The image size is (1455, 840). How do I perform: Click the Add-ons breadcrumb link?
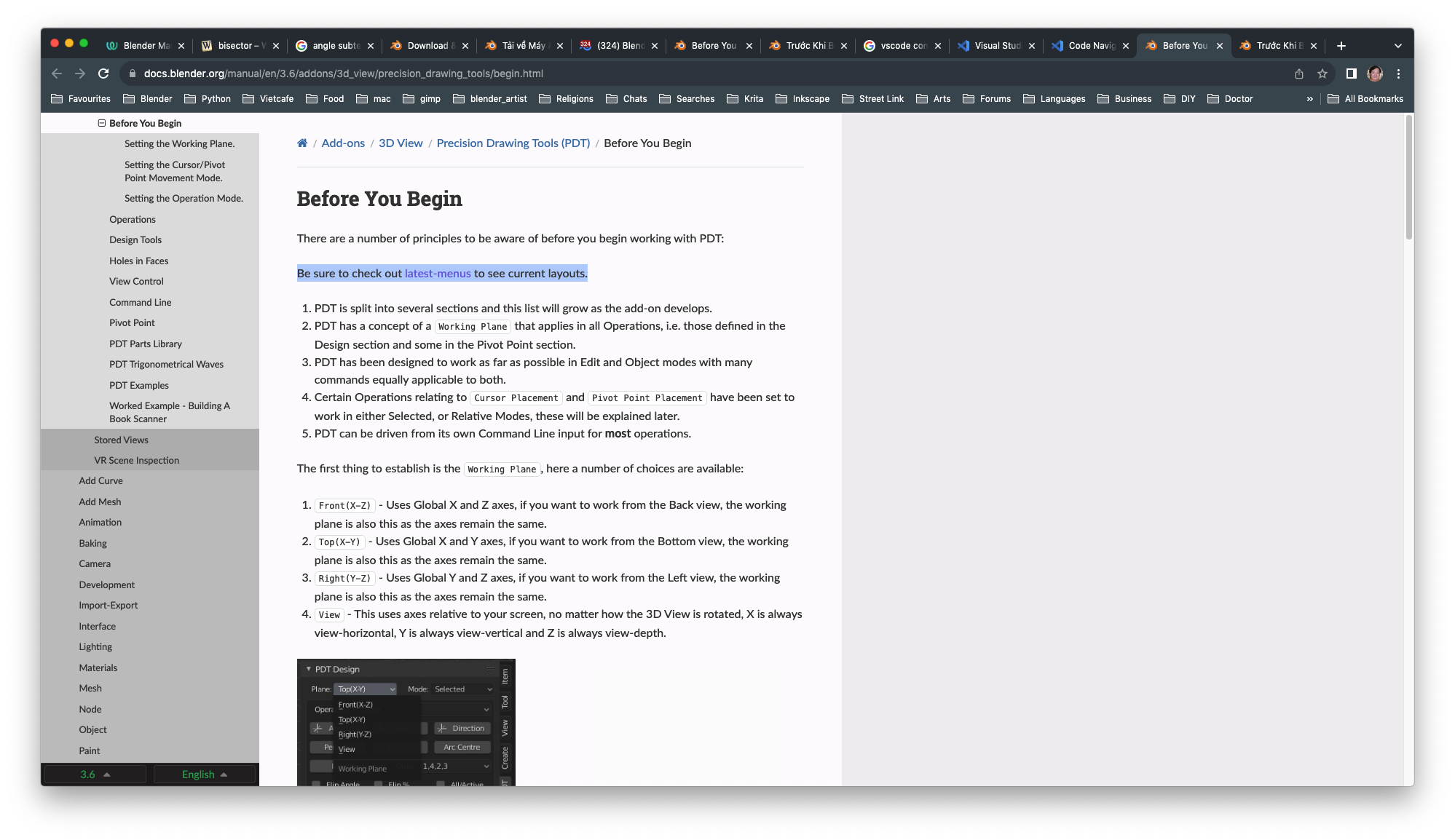(343, 143)
